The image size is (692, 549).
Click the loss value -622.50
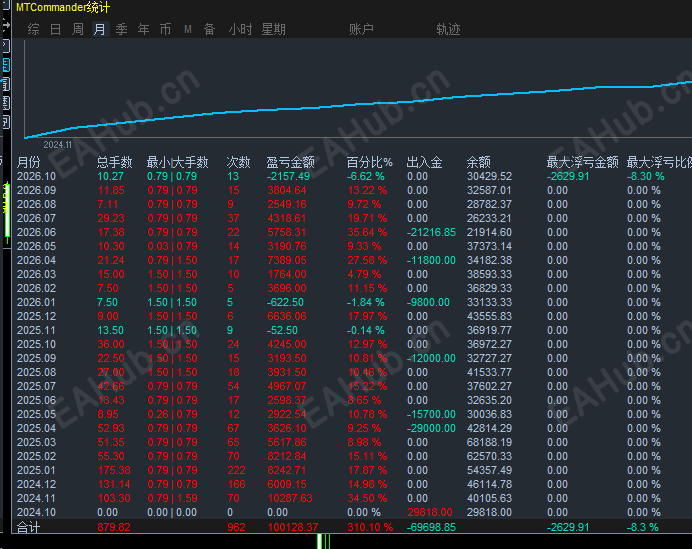click(286, 302)
